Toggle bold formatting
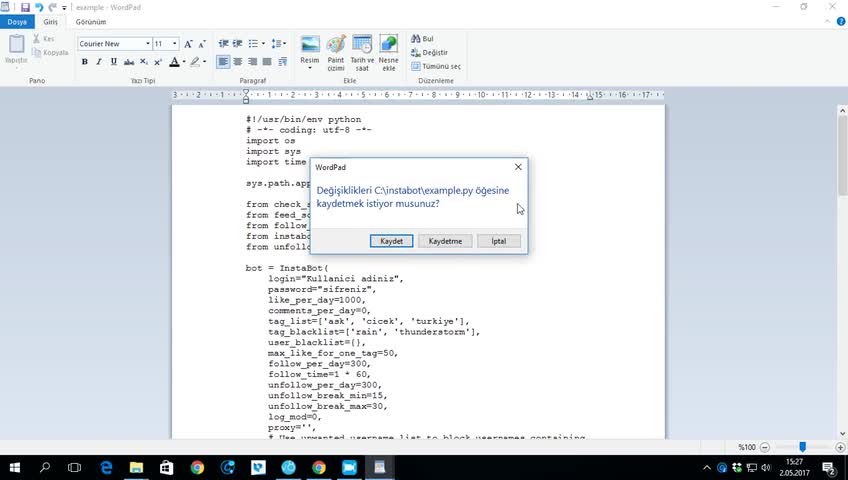848x480 pixels. [x=84, y=62]
